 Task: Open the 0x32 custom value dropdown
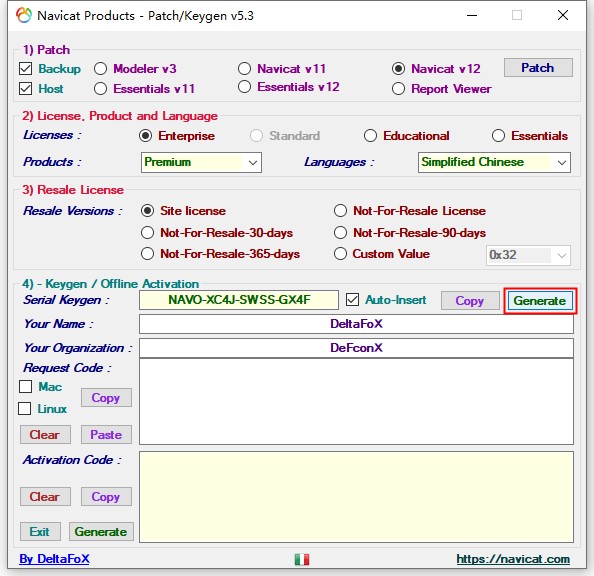click(x=528, y=255)
